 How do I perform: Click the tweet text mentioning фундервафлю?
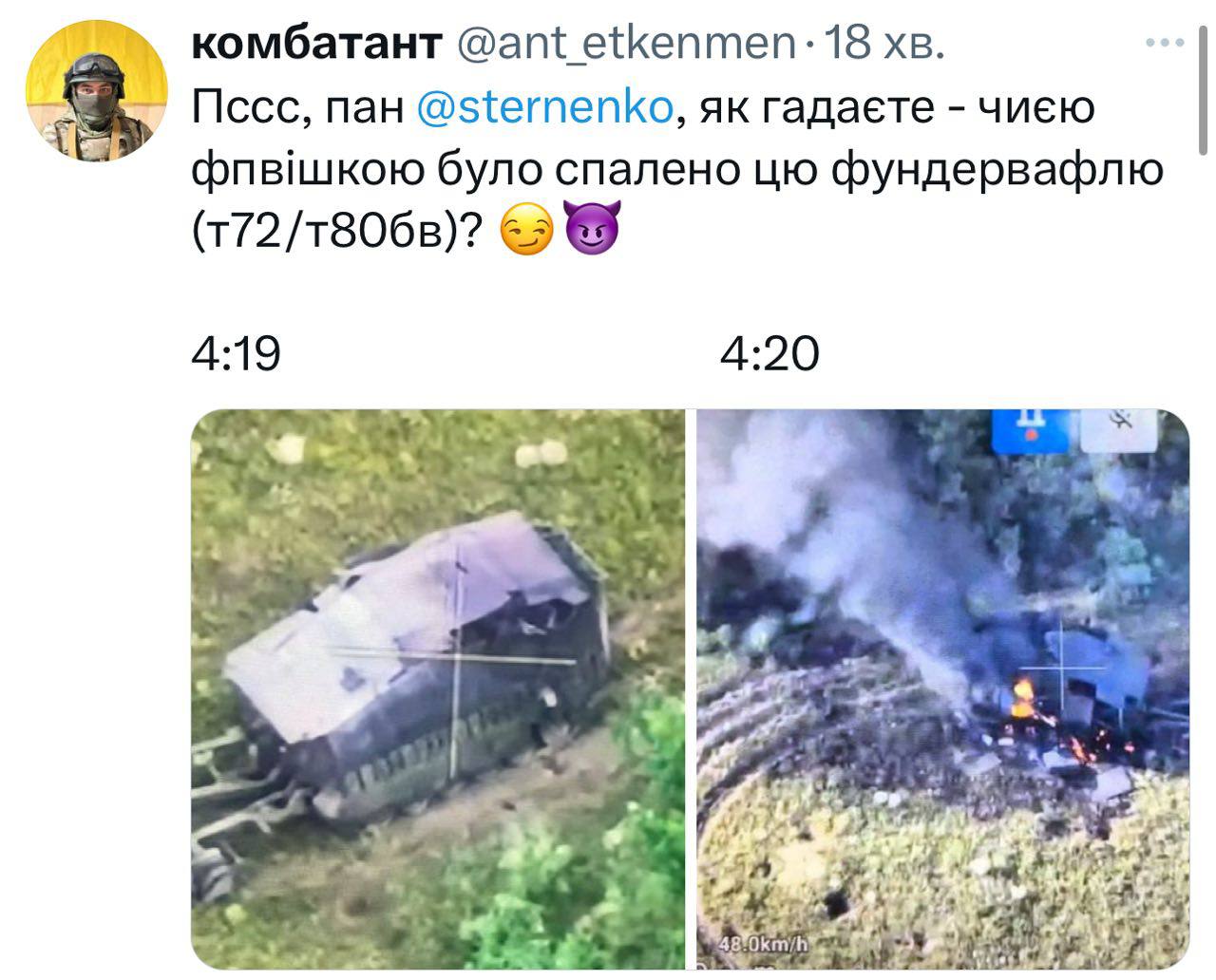click(676, 168)
